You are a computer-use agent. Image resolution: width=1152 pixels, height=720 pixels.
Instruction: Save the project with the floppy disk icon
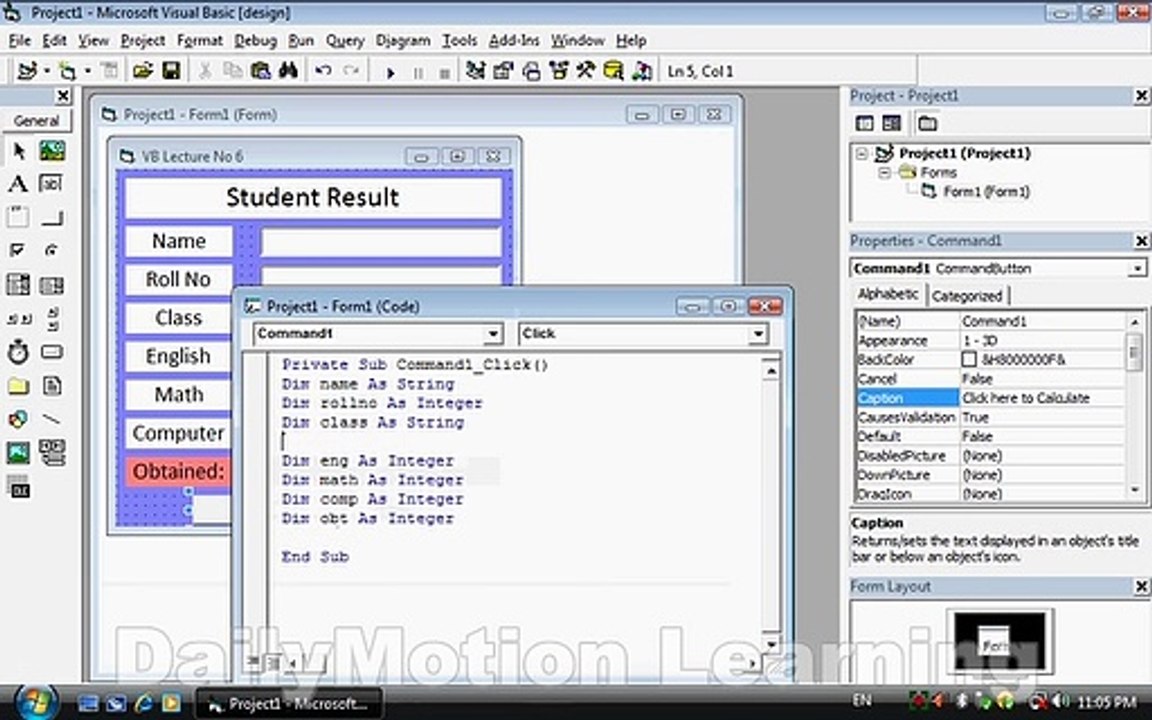click(x=171, y=71)
